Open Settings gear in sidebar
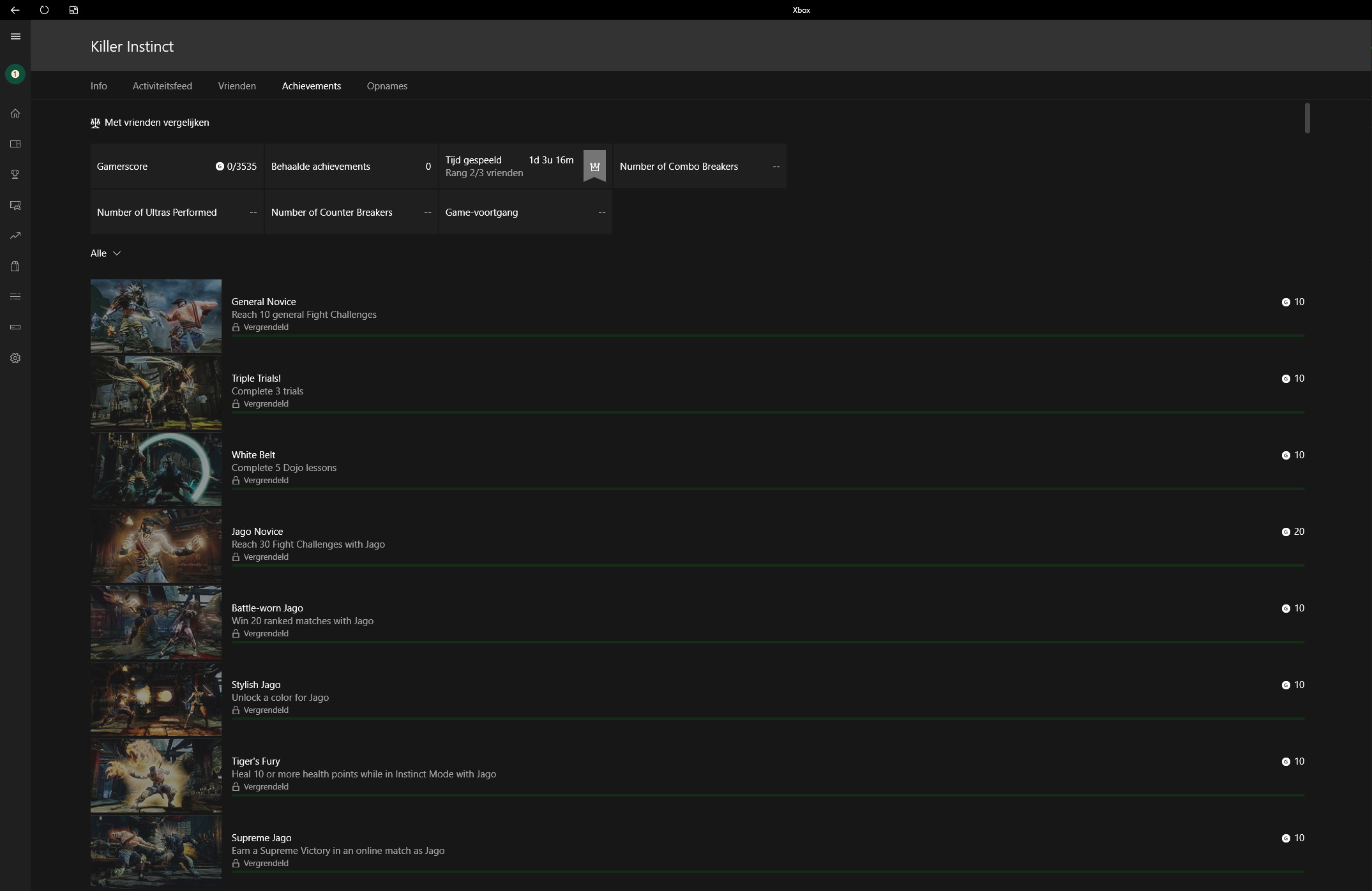Image resolution: width=1372 pixels, height=891 pixels. pyautogui.click(x=15, y=358)
